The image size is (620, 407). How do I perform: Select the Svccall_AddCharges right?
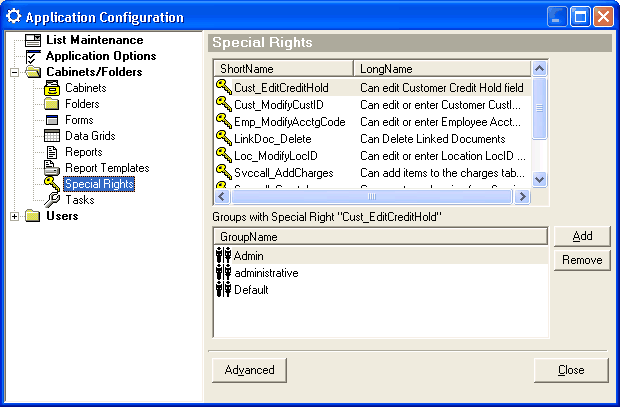tap(284, 173)
